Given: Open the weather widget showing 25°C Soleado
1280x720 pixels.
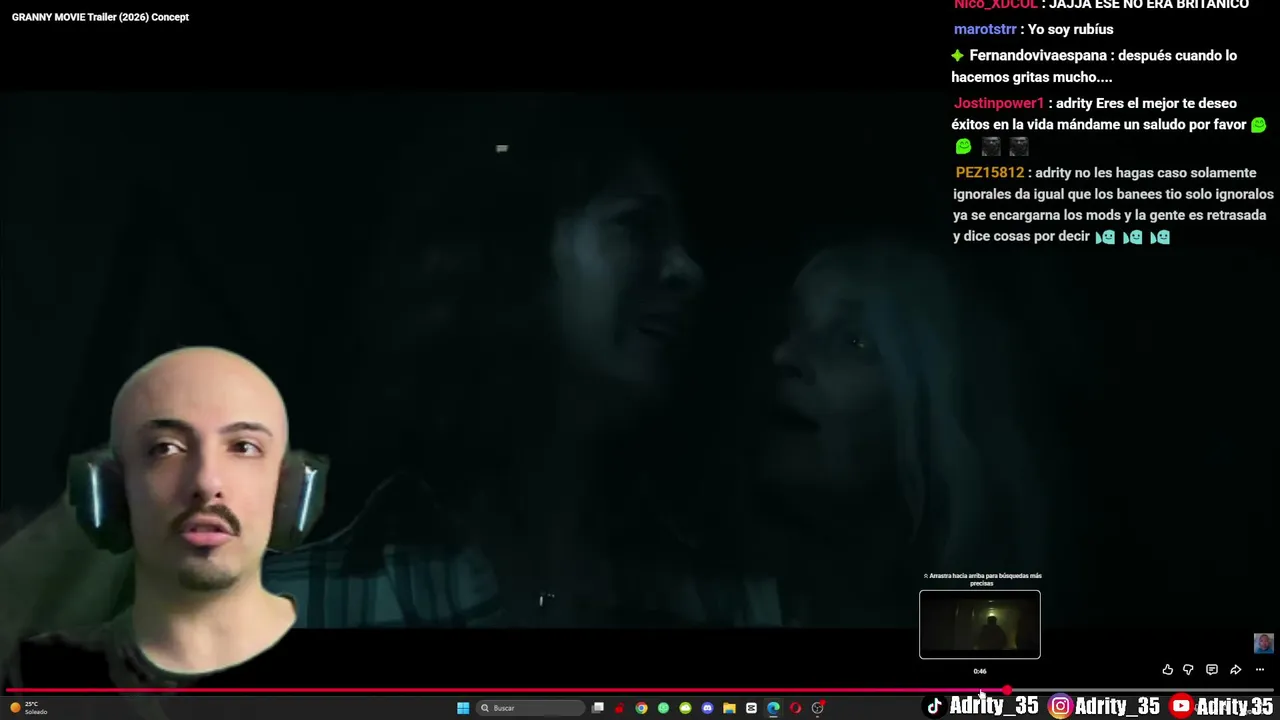Looking at the screenshot, I should point(29,708).
